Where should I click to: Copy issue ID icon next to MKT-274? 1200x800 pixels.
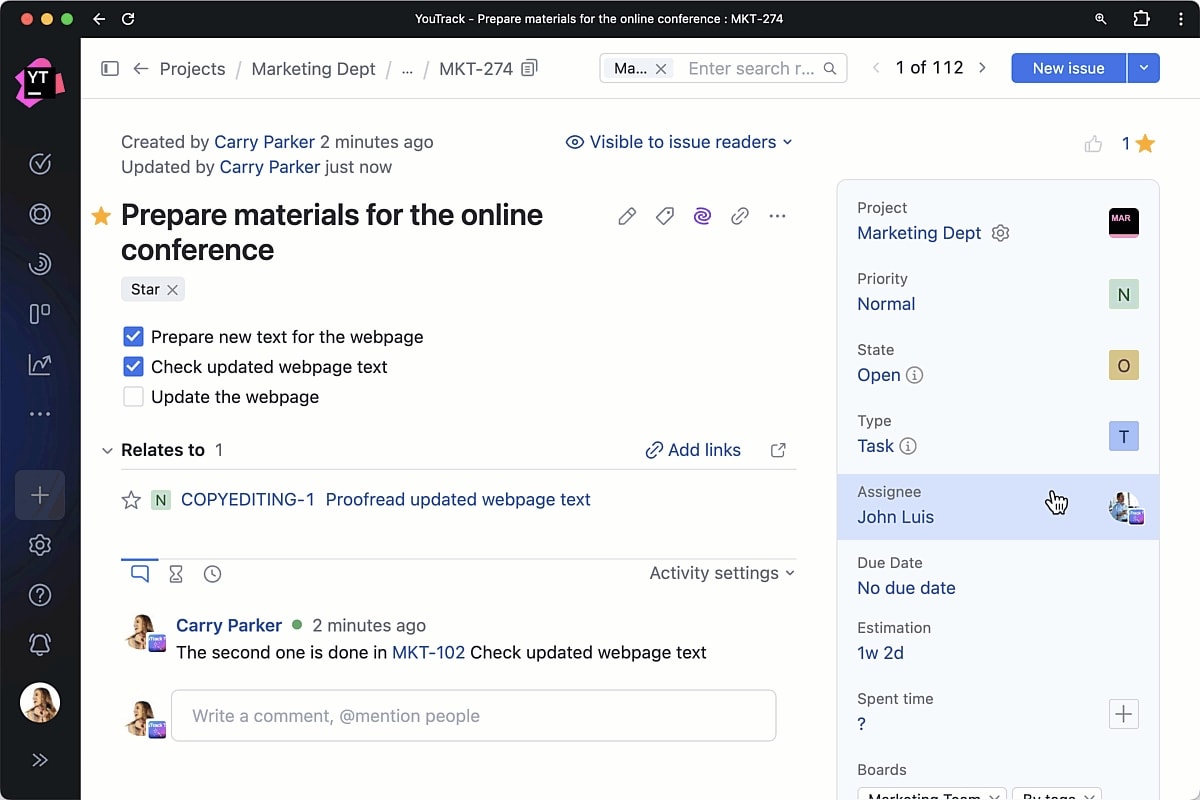point(530,68)
